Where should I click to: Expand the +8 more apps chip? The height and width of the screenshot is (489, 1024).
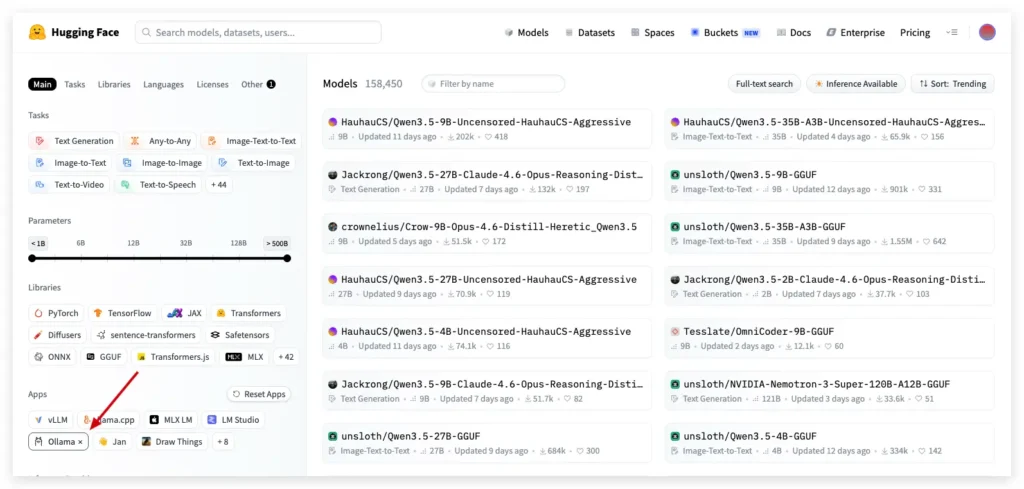click(x=223, y=442)
